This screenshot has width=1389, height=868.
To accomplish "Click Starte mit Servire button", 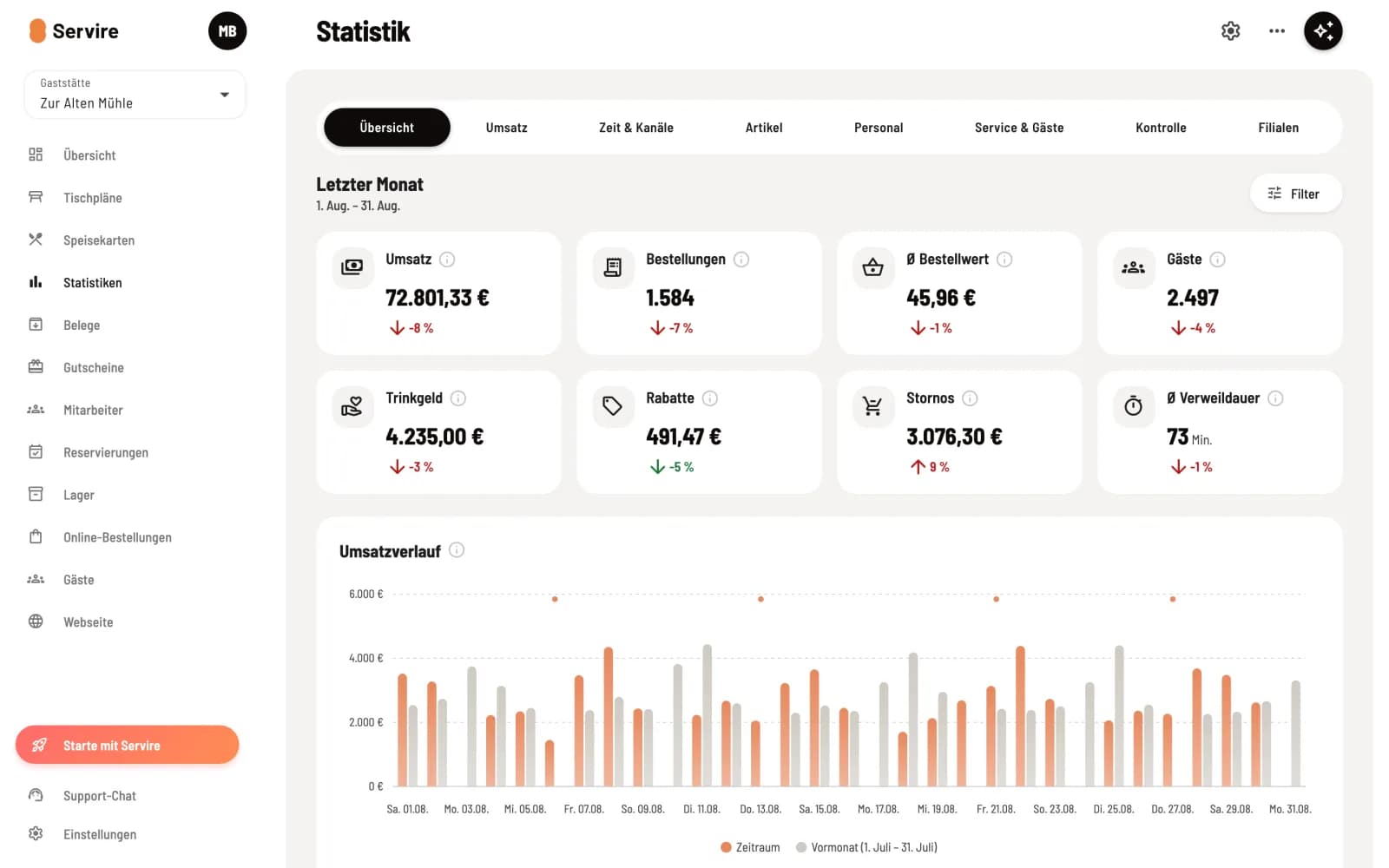I will click(x=127, y=745).
